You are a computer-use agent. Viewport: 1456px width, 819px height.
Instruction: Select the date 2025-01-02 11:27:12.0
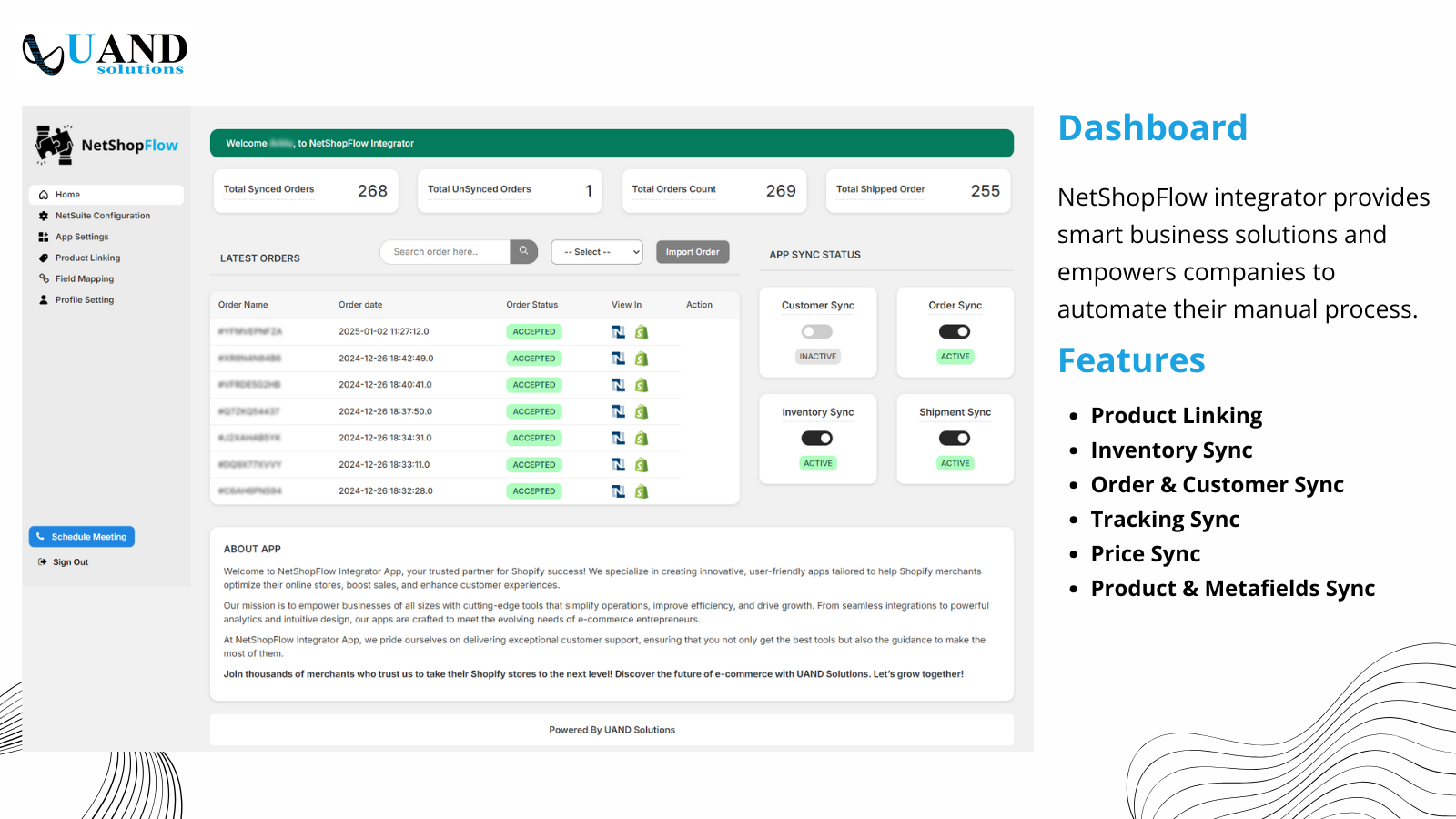(x=384, y=332)
